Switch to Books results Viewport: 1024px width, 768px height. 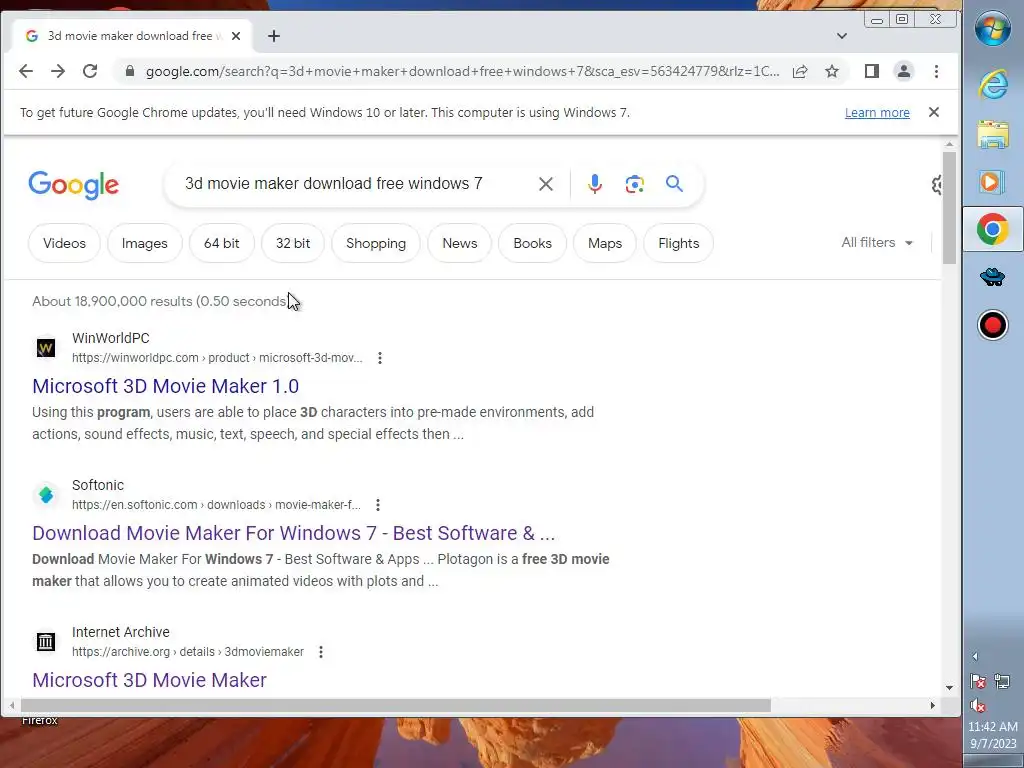tap(532, 243)
